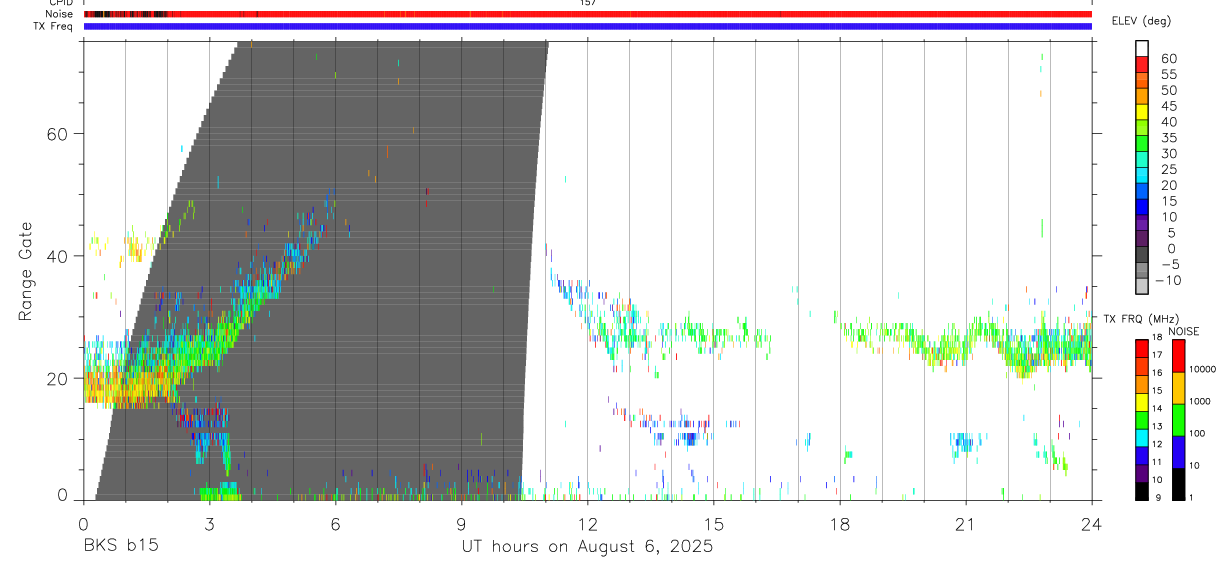
Task: Click the TX FRQ colorbar label '16'
Action: (x=1159, y=372)
